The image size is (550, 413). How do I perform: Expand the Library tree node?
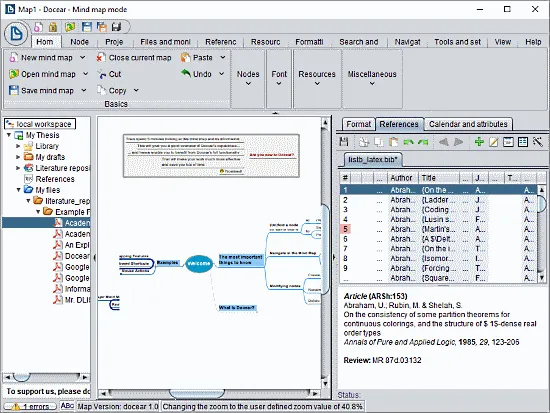coord(18,146)
